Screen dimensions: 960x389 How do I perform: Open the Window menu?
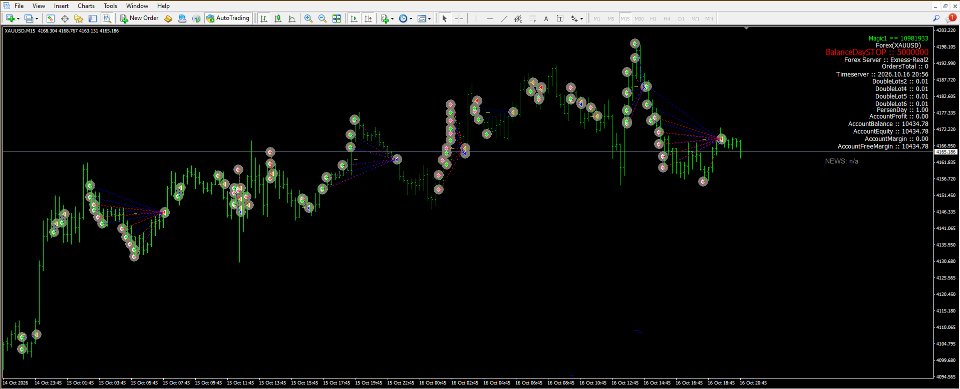coord(137,6)
